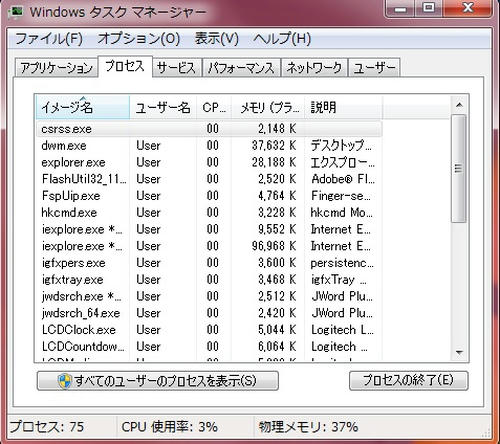Click すべてのユーザーのプロセスを表示 button
The height and width of the screenshot is (444, 500).
click(x=158, y=381)
